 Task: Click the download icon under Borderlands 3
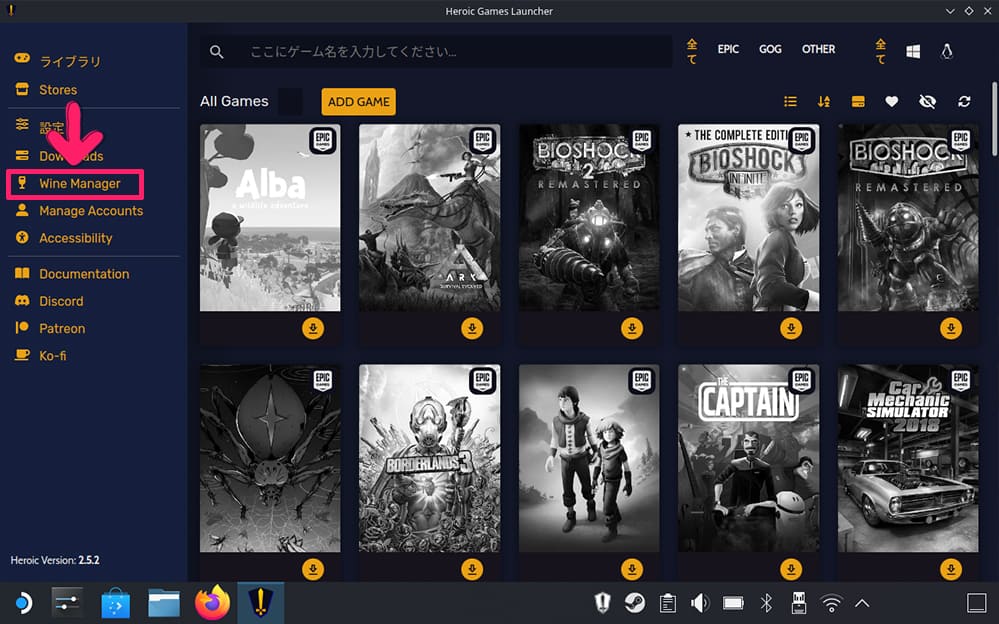472,569
